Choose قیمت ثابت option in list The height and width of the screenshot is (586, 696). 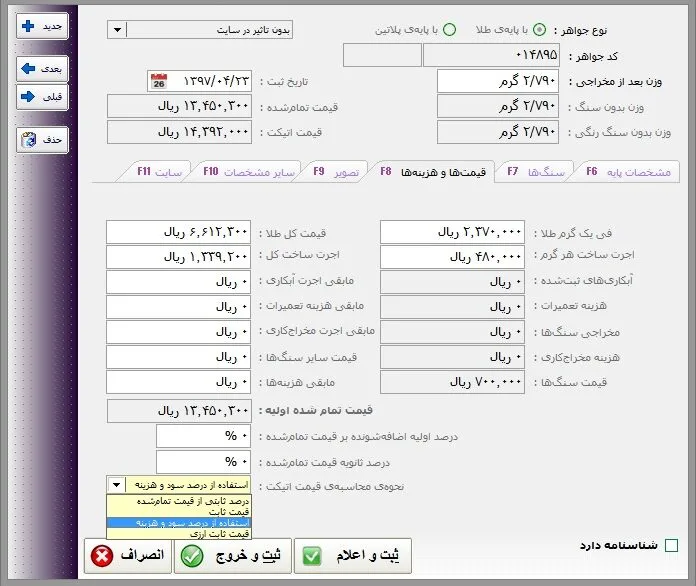click(x=179, y=512)
